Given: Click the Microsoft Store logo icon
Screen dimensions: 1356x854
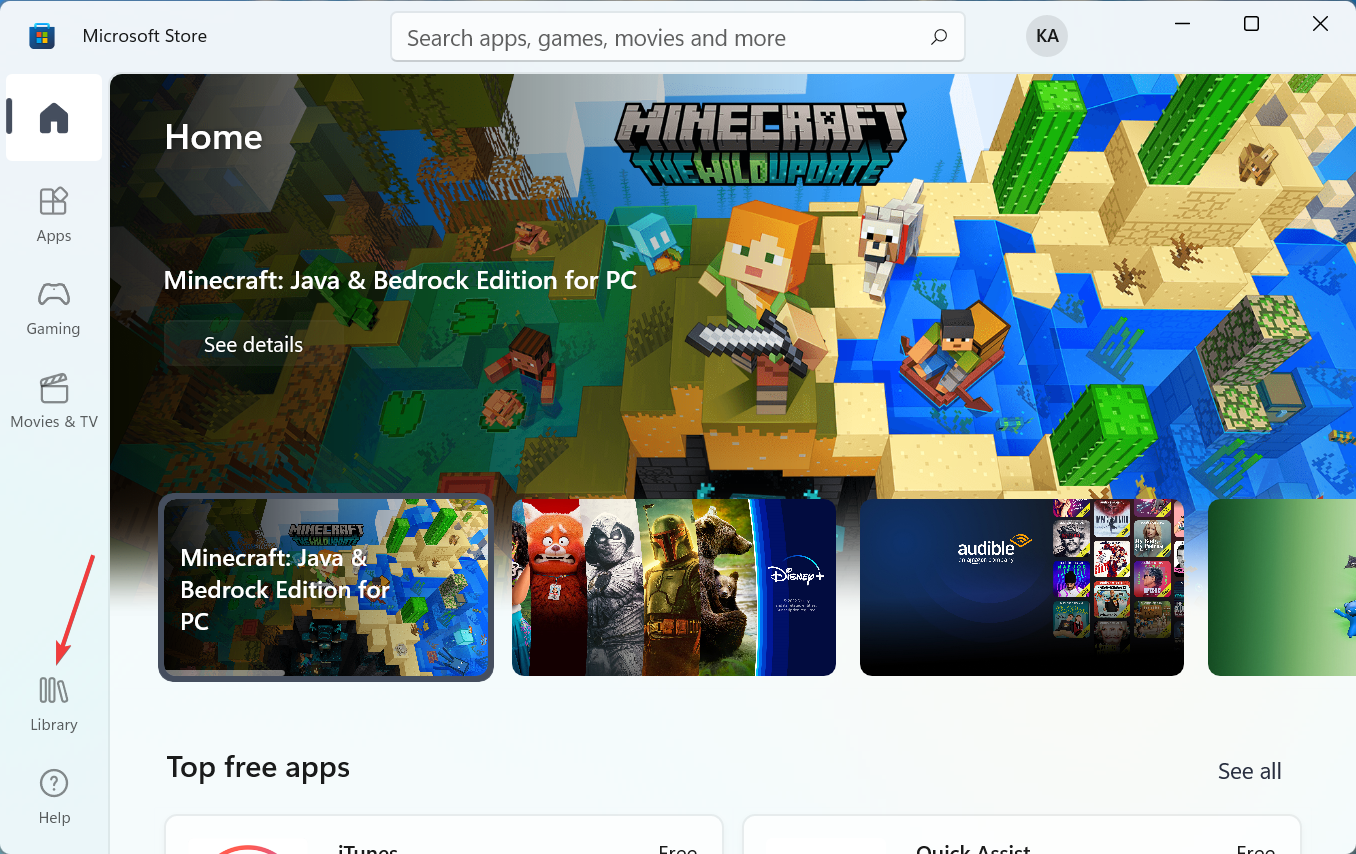Looking at the screenshot, I should pyautogui.click(x=41, y=36).
